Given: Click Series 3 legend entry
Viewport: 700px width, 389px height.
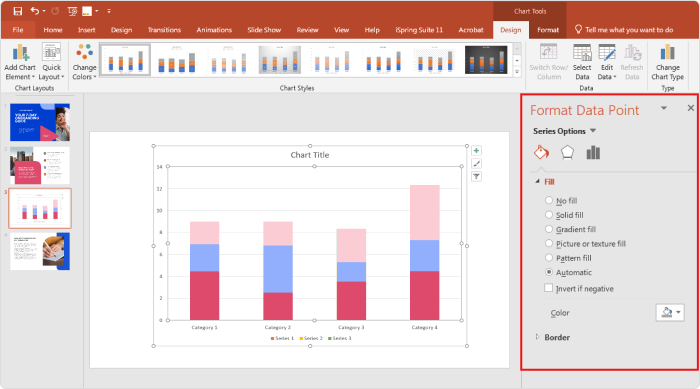Looking at the screenshot, I should pyautogui.click(x=340, y=338).
